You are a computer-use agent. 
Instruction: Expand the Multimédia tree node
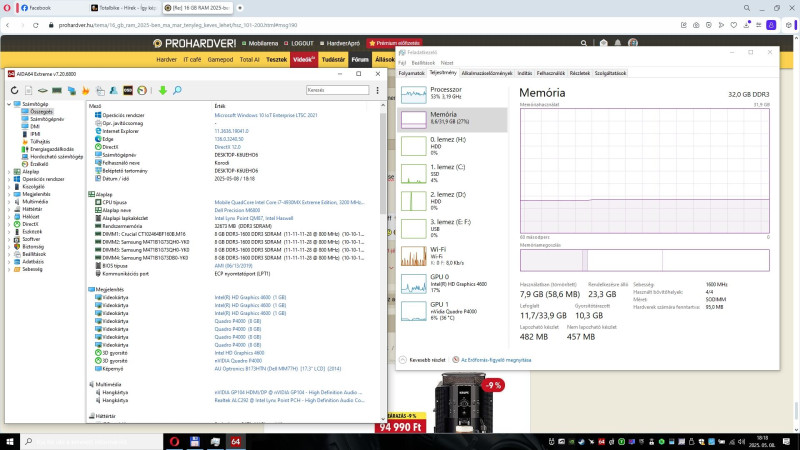pos(9,202)
